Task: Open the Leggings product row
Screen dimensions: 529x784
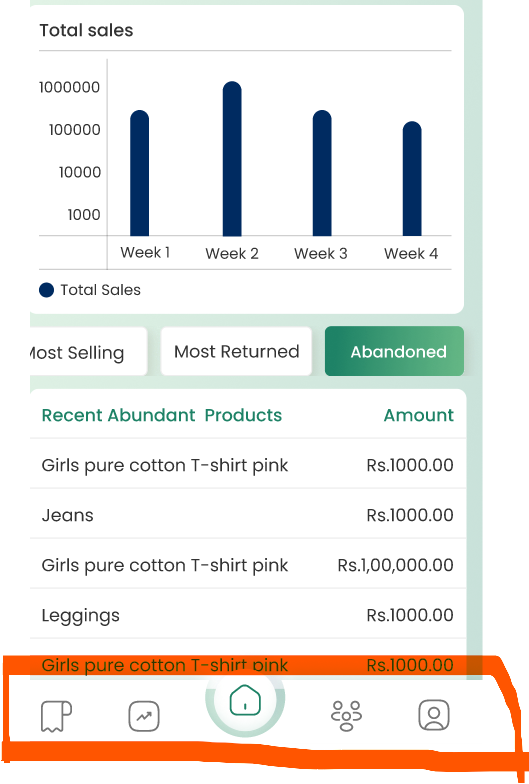Action: 248,615
